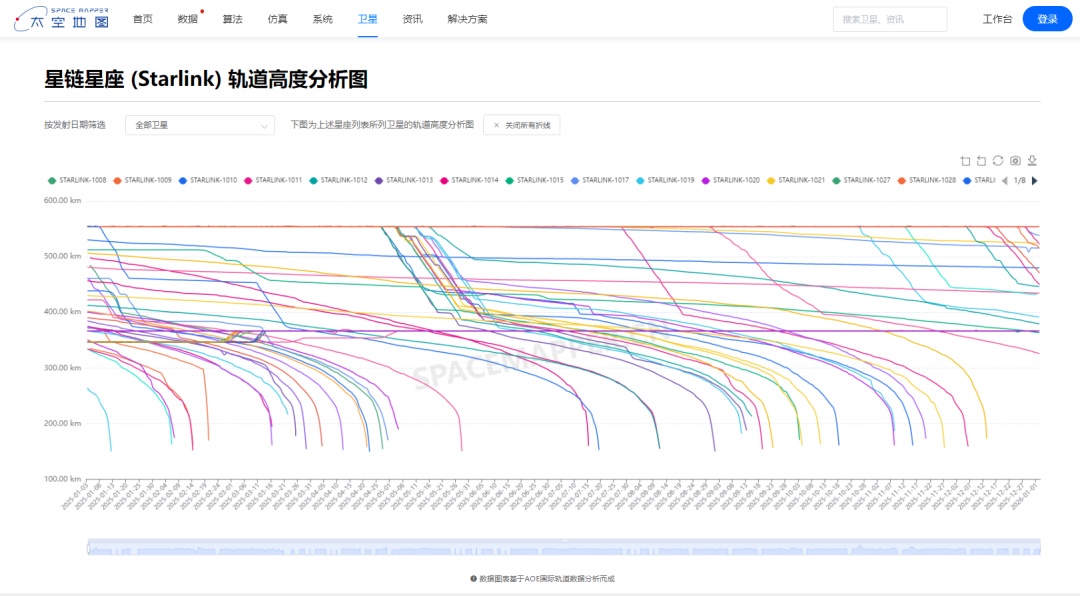Go to next legend page arrow
The width and height of the screenshot is (1080, 596).
coord(1035,181)
